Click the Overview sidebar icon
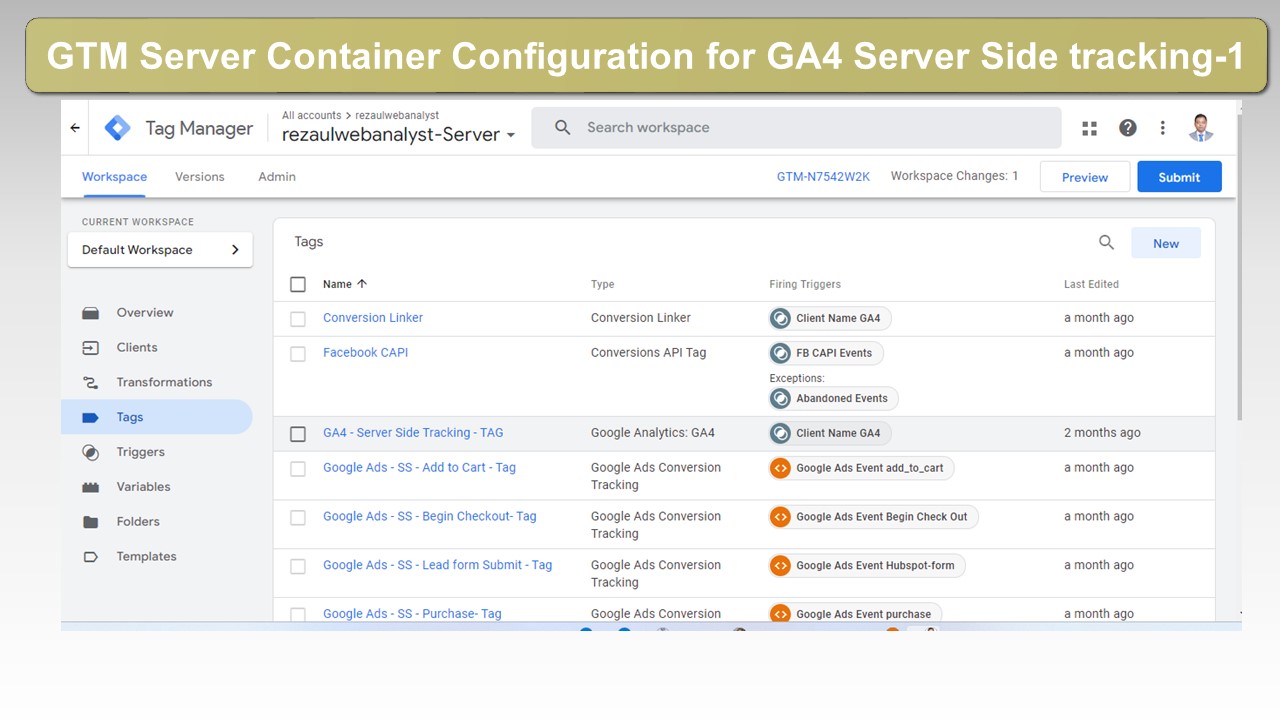This screenshot has width=1280, height=720. [91, 313]
